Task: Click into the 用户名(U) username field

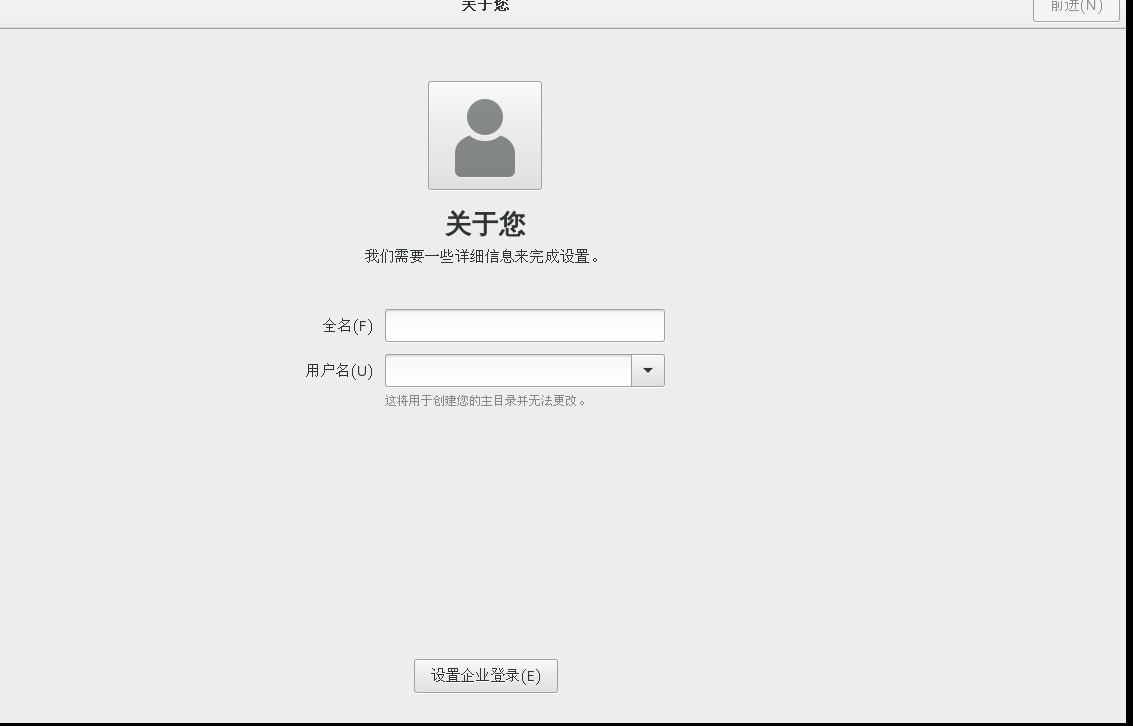Action: coord(509,371)
